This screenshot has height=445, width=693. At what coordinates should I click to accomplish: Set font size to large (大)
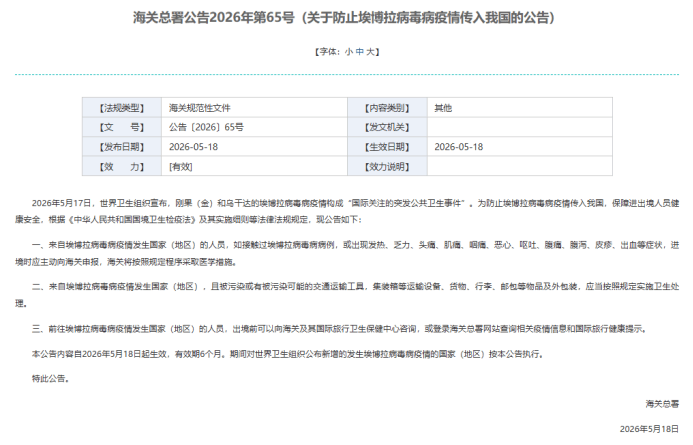pyautogui.click(x=370, y=52)
